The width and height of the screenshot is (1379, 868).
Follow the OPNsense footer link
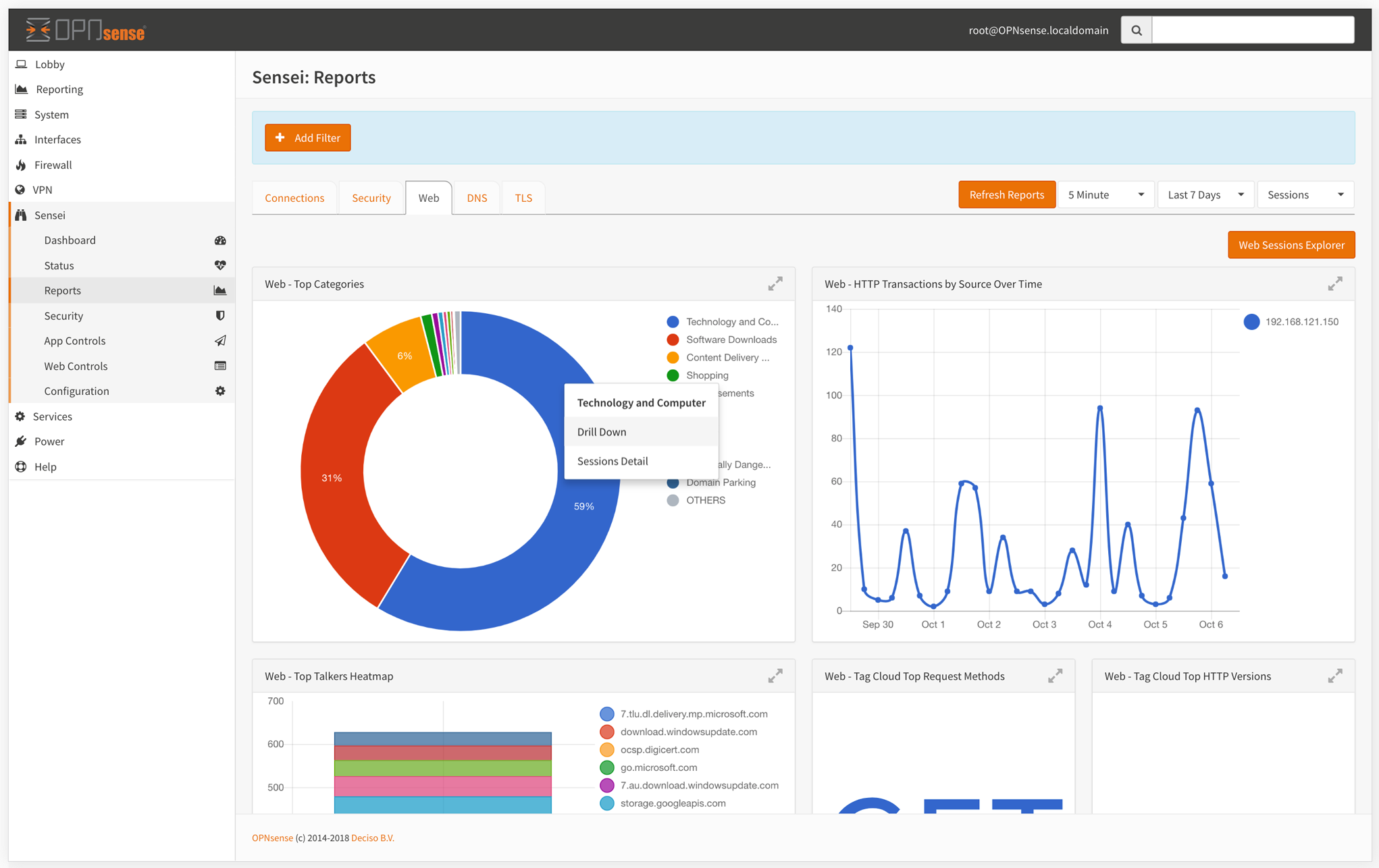click(x=272, y=838)
